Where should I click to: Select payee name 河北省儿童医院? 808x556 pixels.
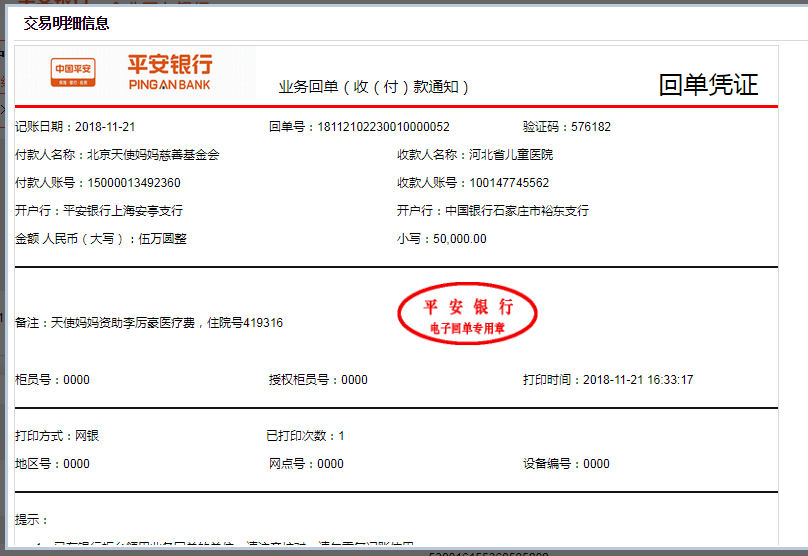(x=511, y=155)
